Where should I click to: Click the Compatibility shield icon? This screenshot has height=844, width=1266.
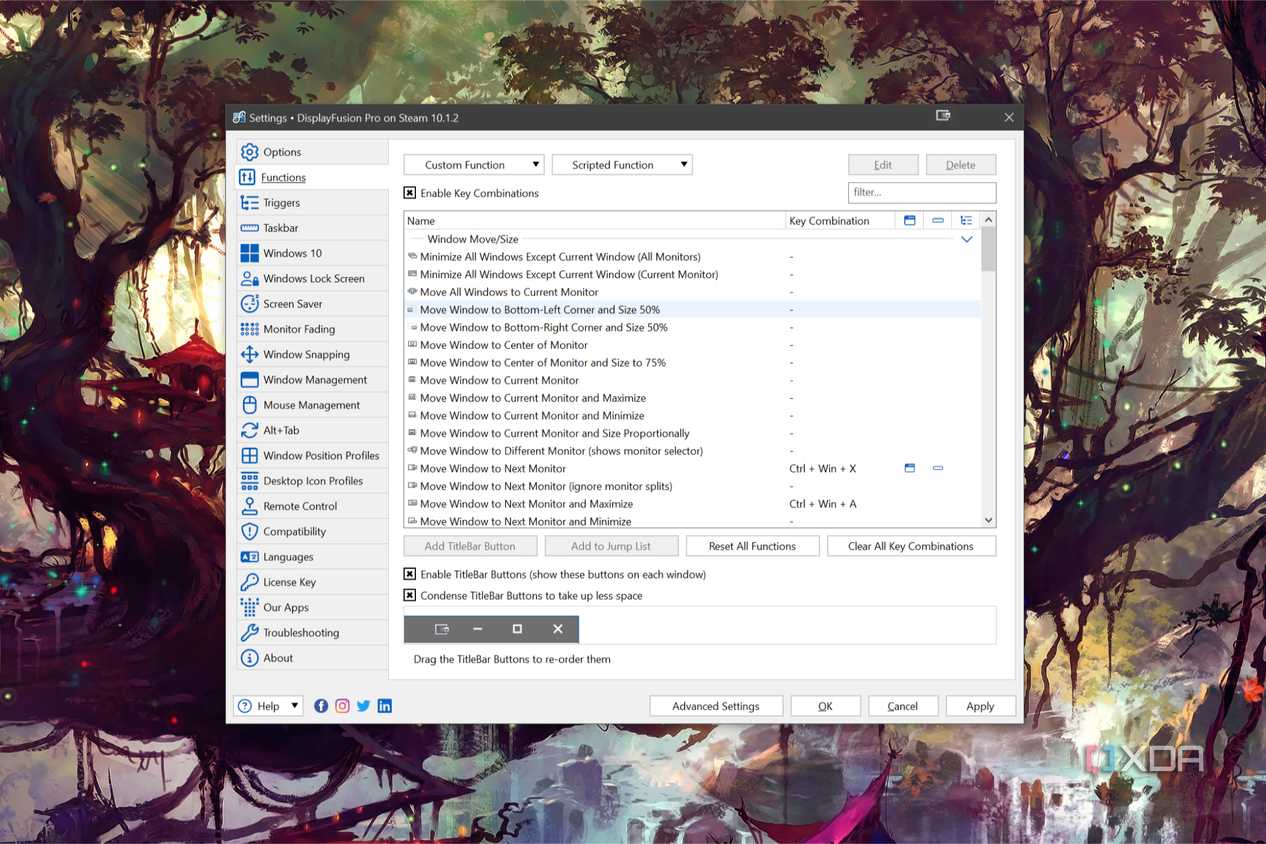coord(249,532)
